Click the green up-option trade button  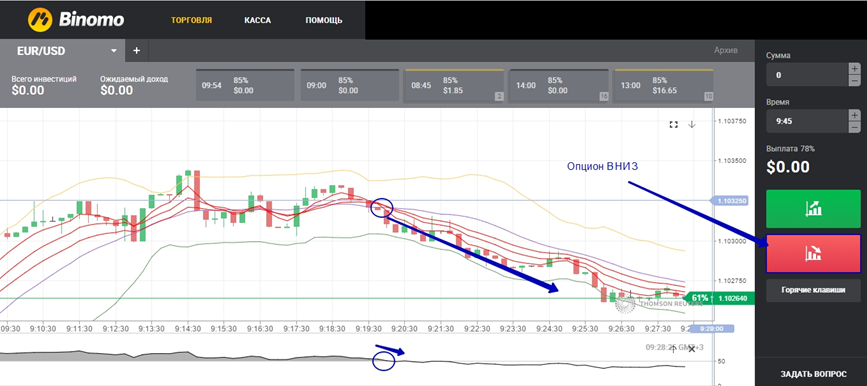pos(813,208)
